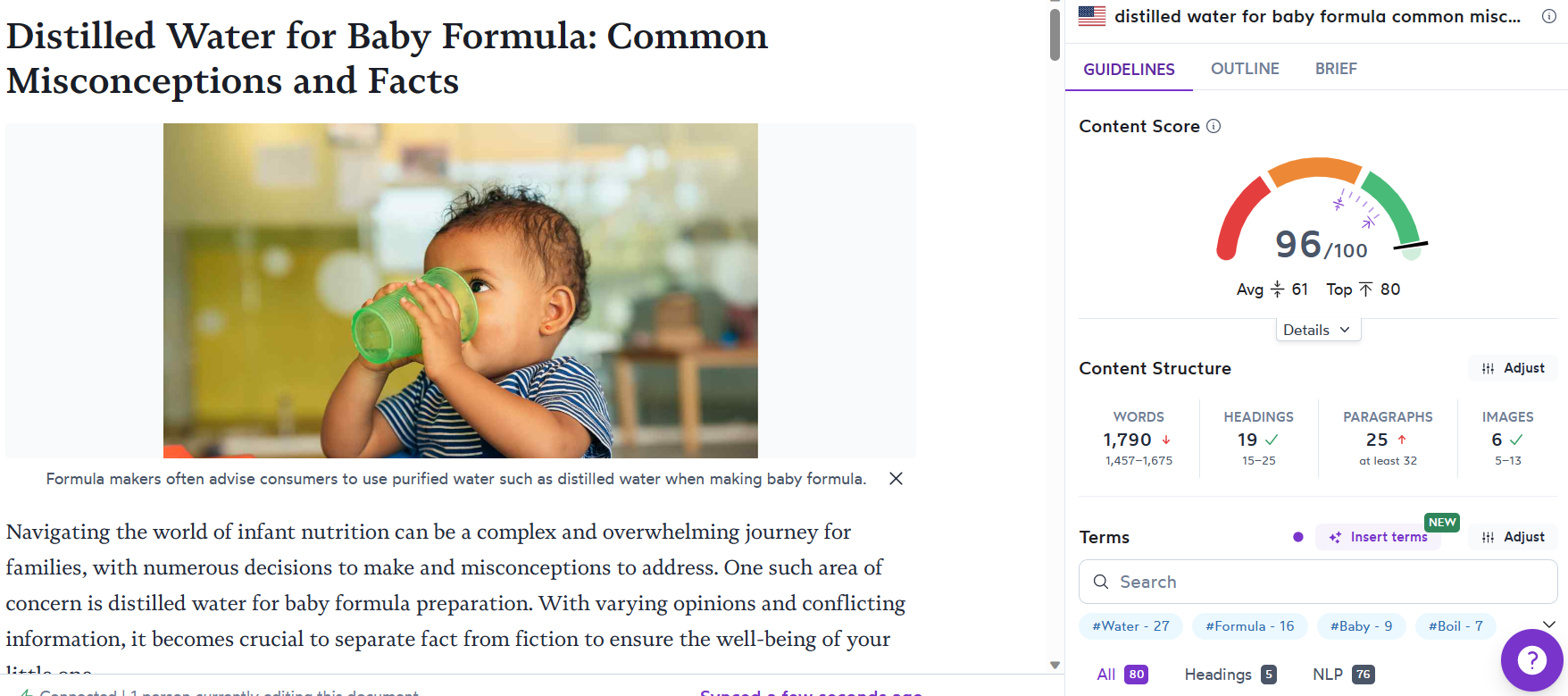Screen dimensions: 1568x696
Task: Click the document's vertical scrollbar thumb
Action: [1055, 32]
